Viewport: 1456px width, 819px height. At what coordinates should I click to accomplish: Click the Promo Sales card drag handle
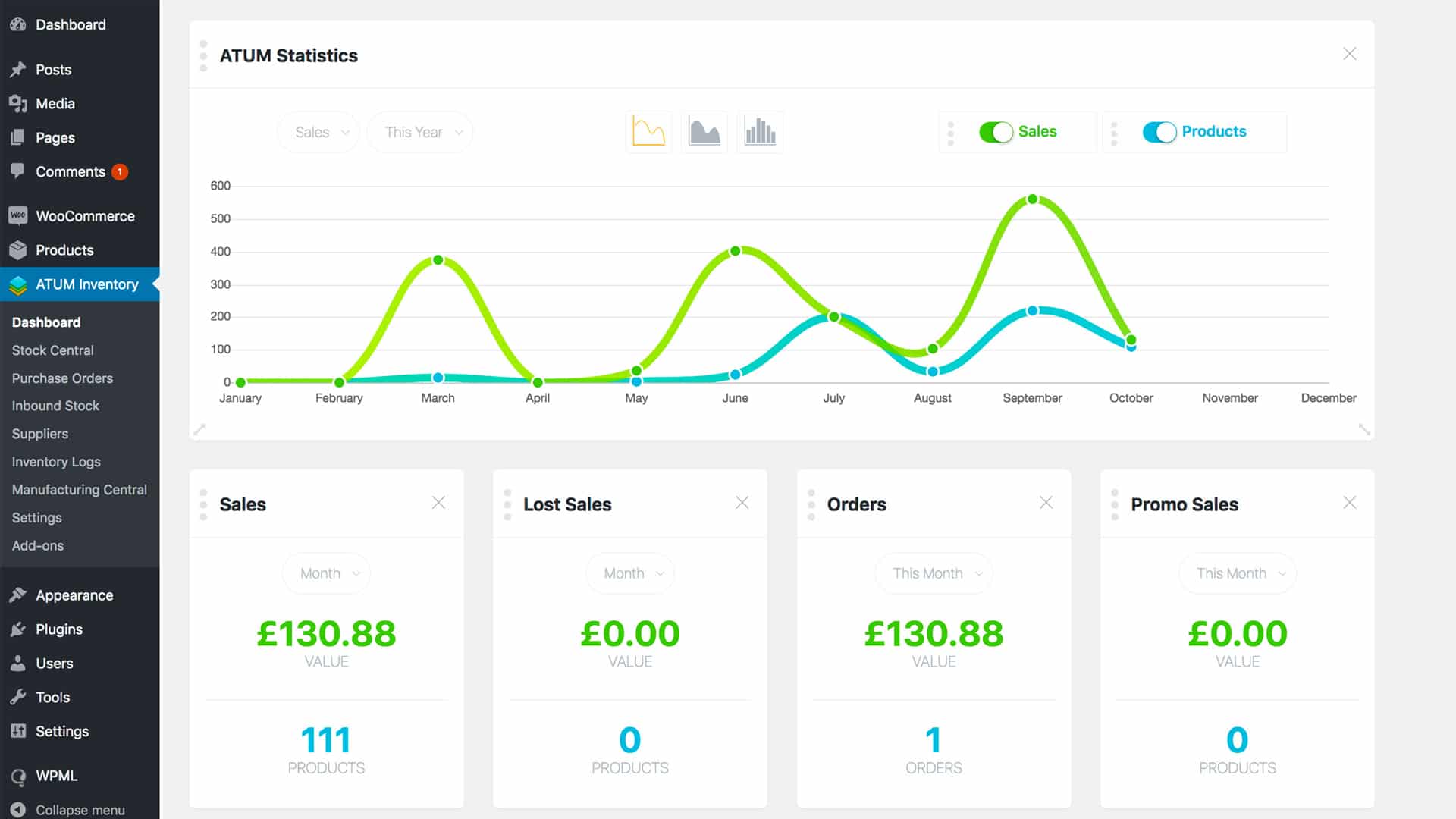[x=1115, y=505]
